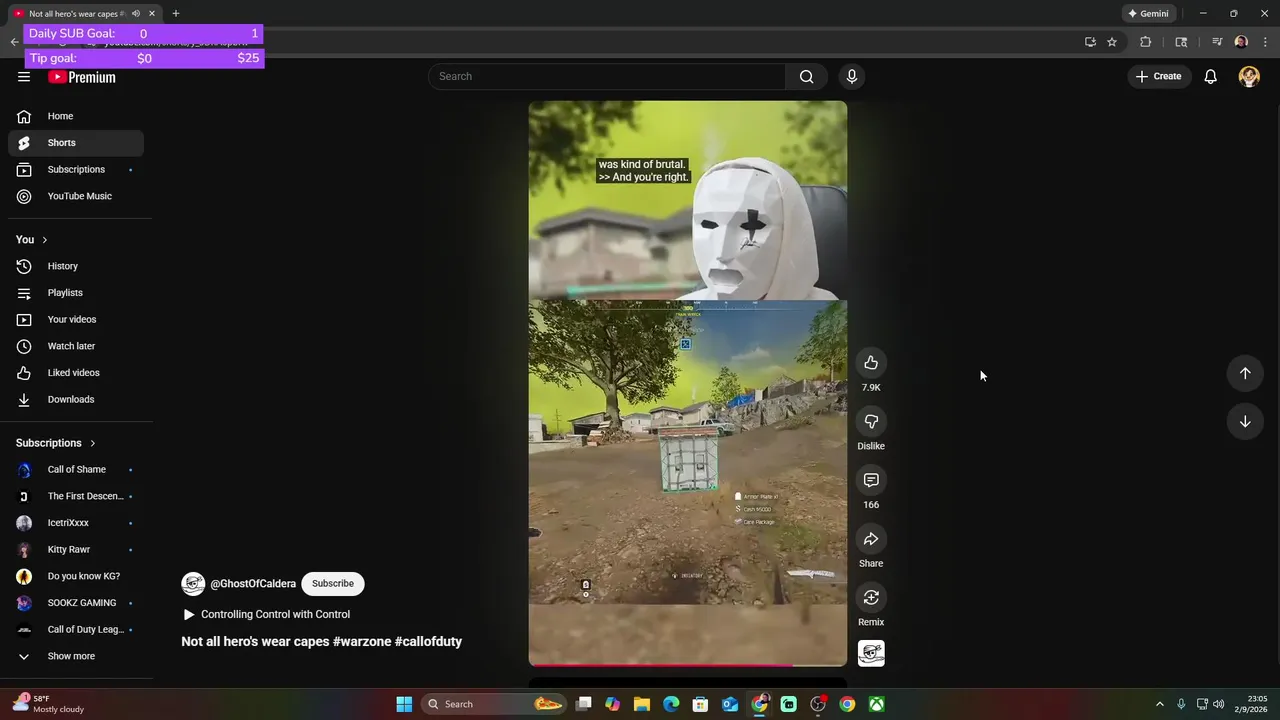Open Subscriptions in the sidebar
This screenshot has height=720, width=1280.
click(x=76, y=170)
